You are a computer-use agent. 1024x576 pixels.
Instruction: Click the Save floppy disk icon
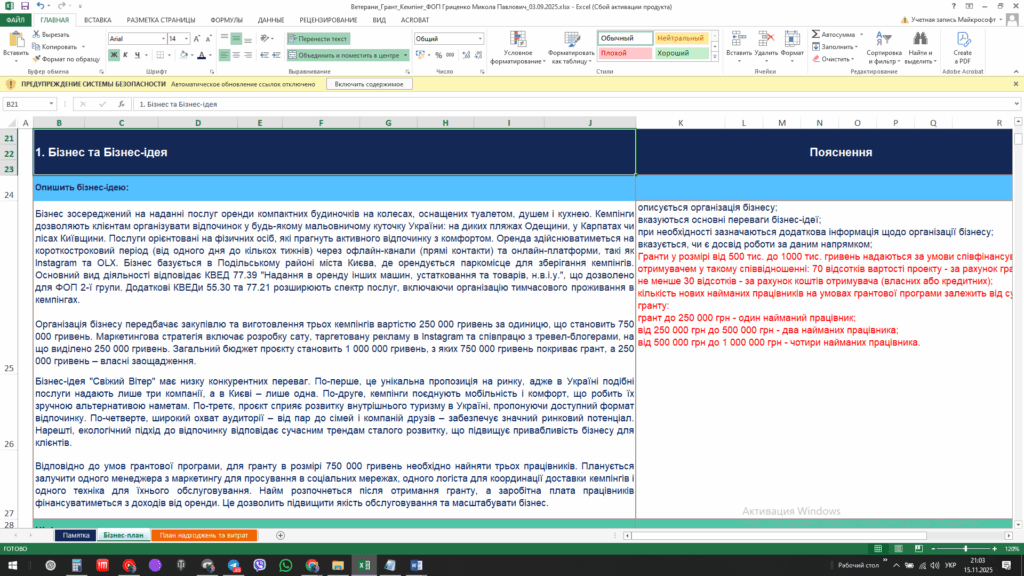coord(23,6)
